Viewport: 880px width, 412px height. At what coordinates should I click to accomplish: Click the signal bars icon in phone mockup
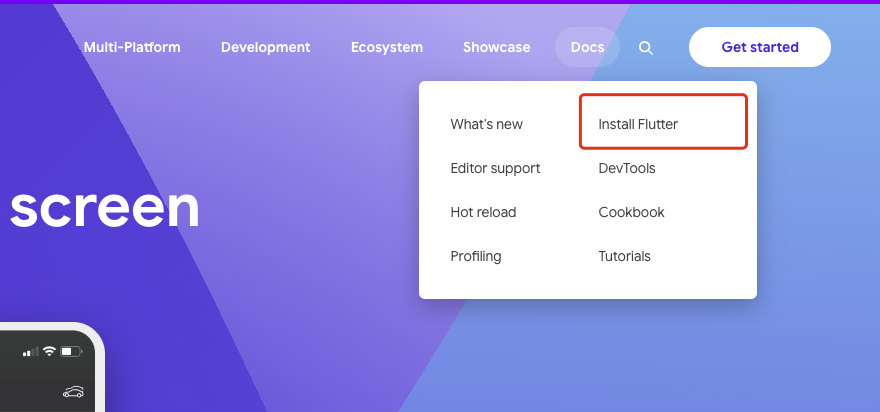(31, 352)
